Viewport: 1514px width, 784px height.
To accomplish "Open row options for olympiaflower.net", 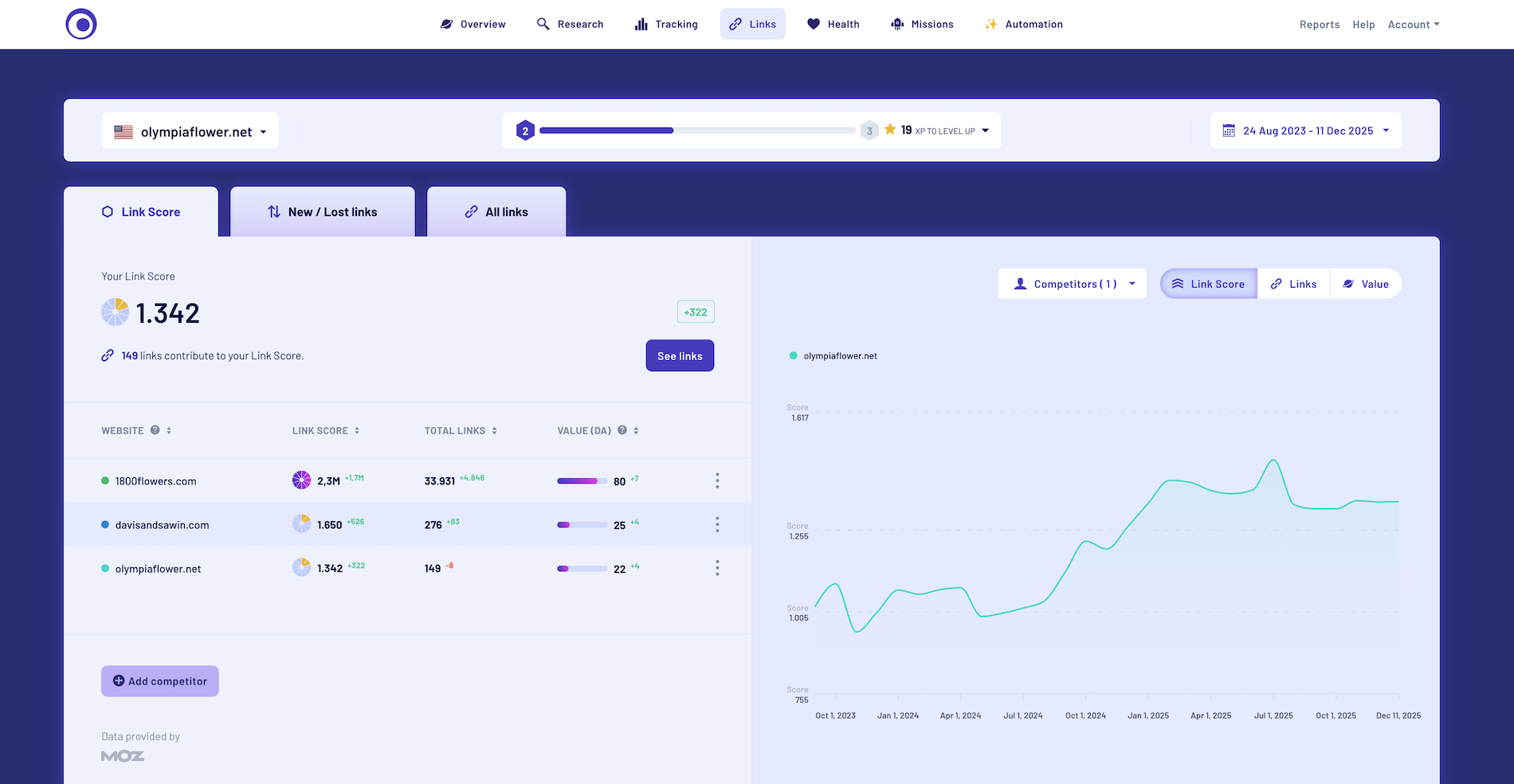I will click(x=717, y=568).
